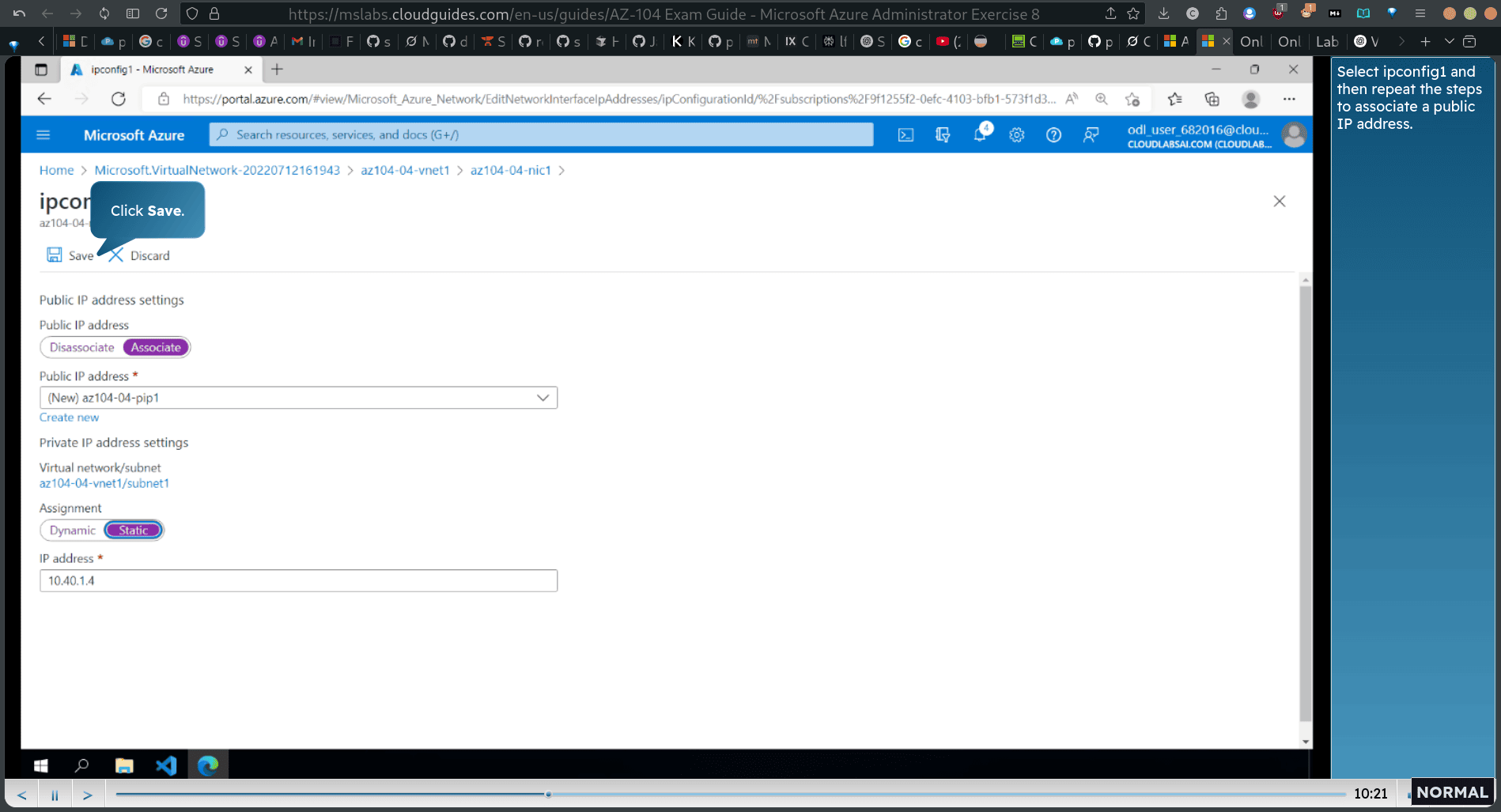The width and height of the screenshot is (1501, 812).
Task: Click the IP address field 10.40.1.4
Action: click(298, 580)
